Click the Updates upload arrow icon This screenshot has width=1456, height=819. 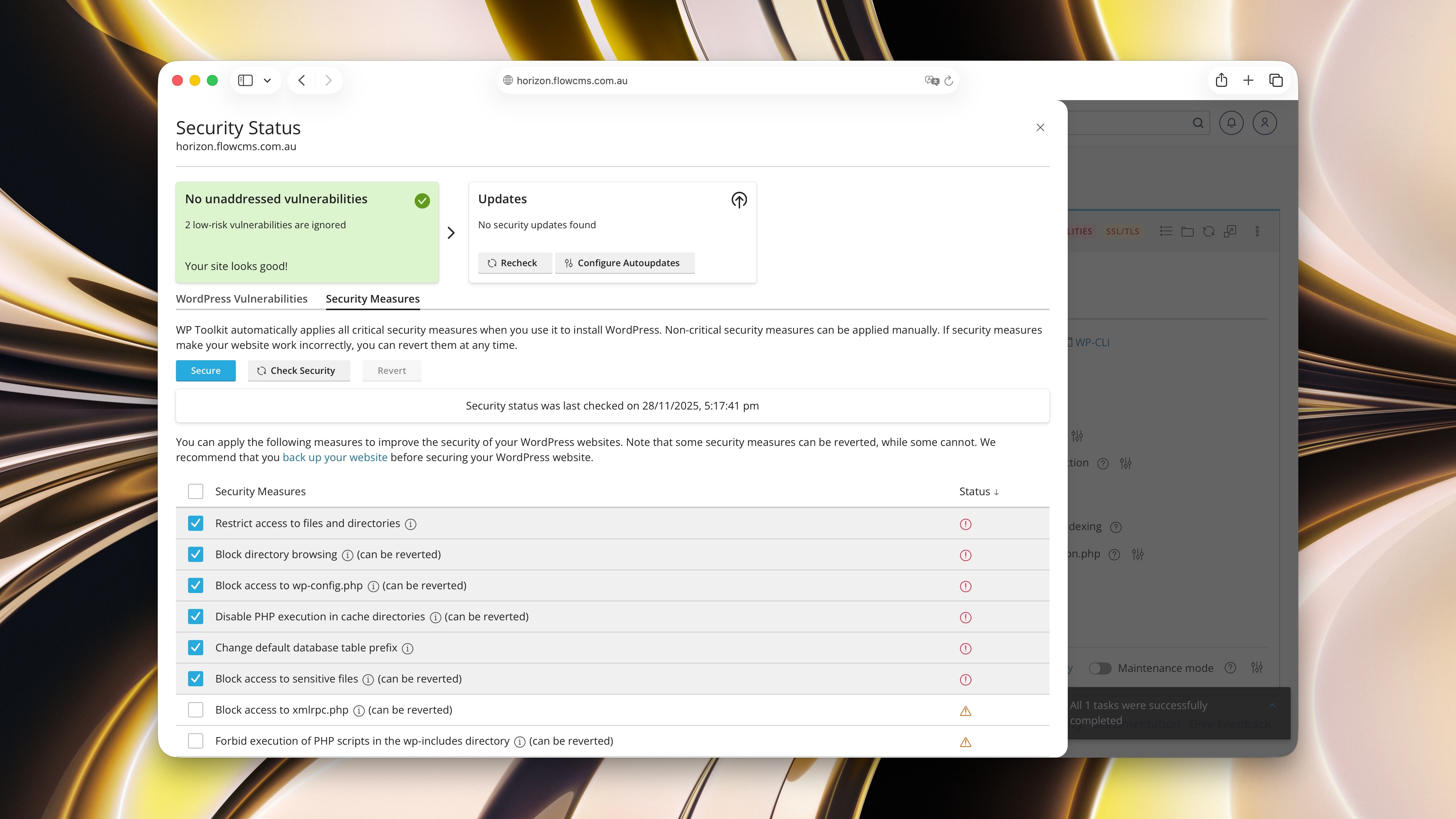[739, 199]
